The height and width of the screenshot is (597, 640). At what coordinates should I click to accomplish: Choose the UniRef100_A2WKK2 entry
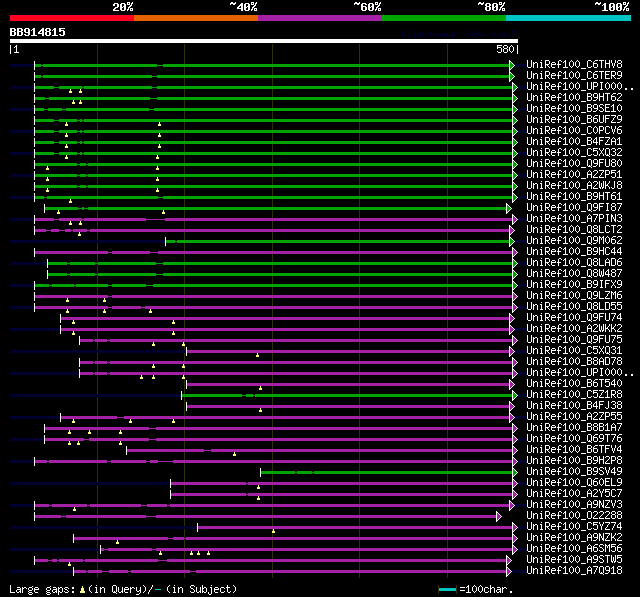point(574,329)
